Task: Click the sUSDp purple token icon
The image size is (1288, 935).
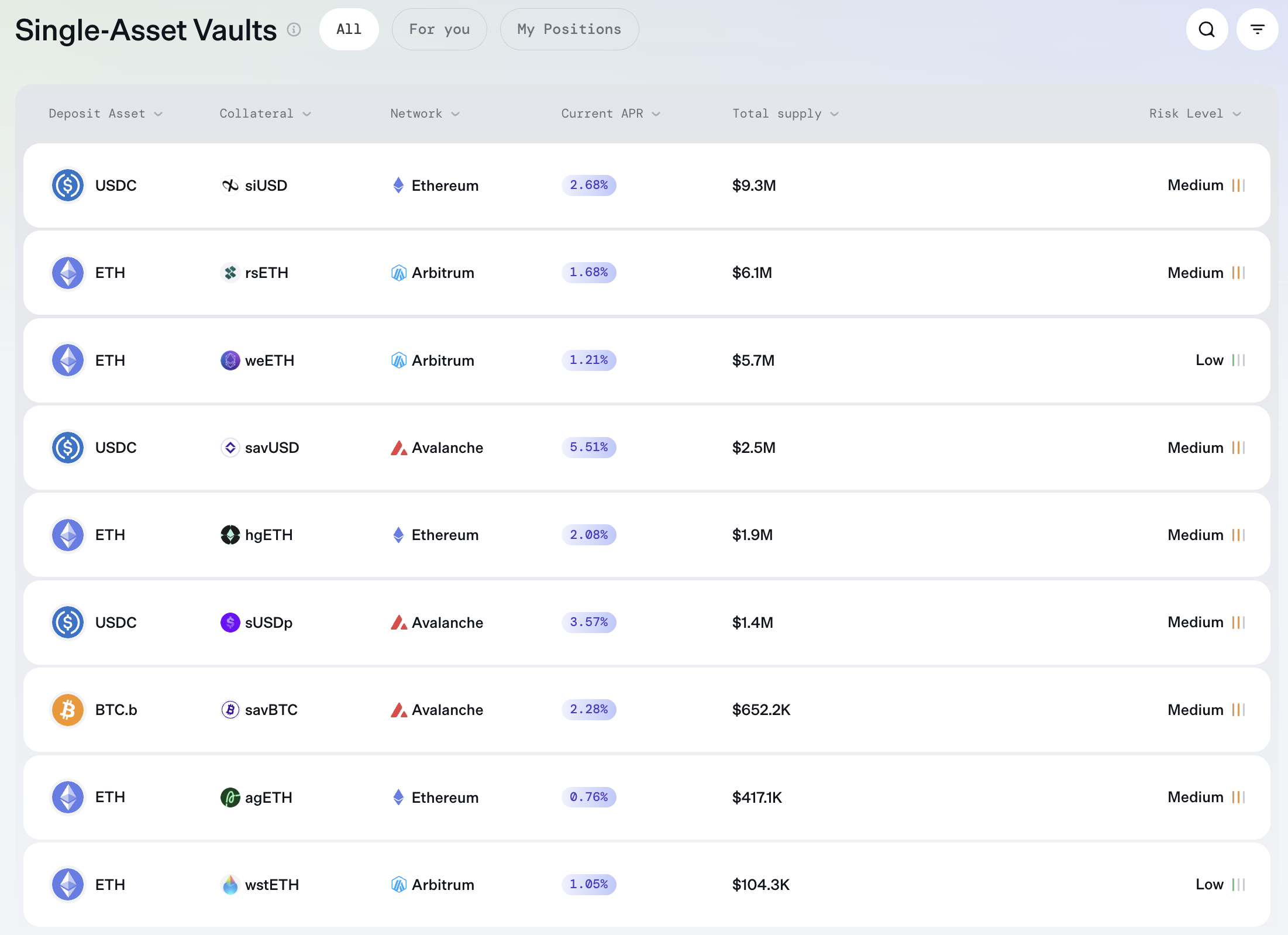Action: pyautogui.click(x=230, y=623)
